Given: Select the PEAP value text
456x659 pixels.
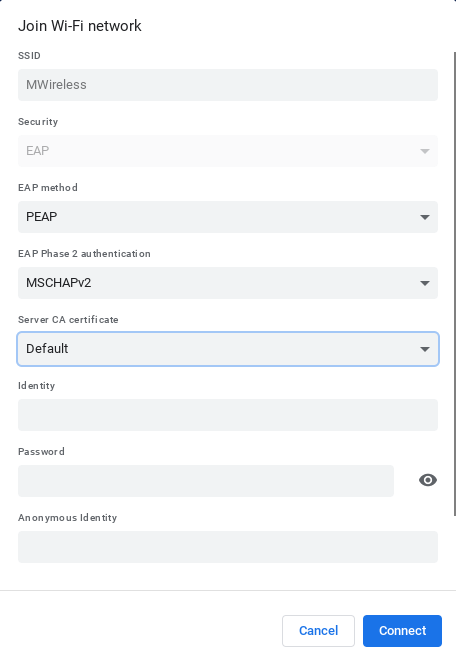Looking at the screenshot, I should [x=42, y=217].
